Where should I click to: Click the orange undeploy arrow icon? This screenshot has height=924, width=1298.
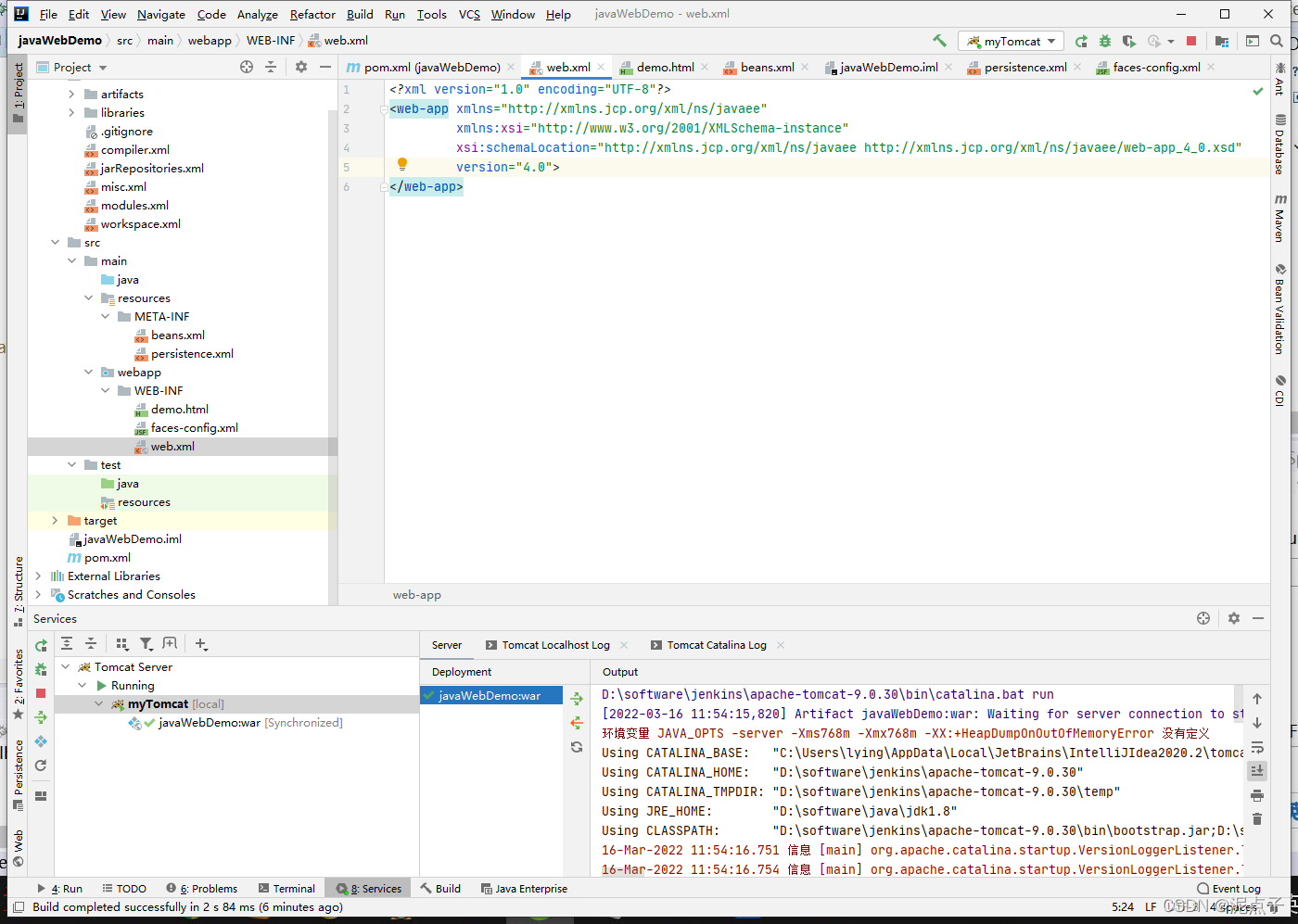click(x=577, y=723)
